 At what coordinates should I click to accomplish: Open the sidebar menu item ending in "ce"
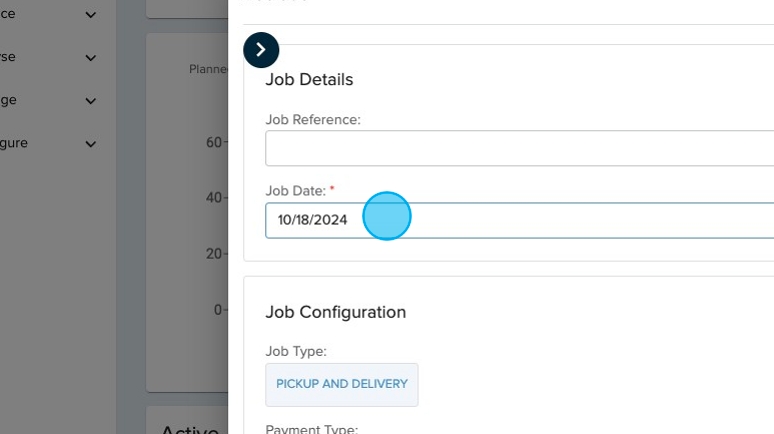pyautogui.click(x=8, y=14)
